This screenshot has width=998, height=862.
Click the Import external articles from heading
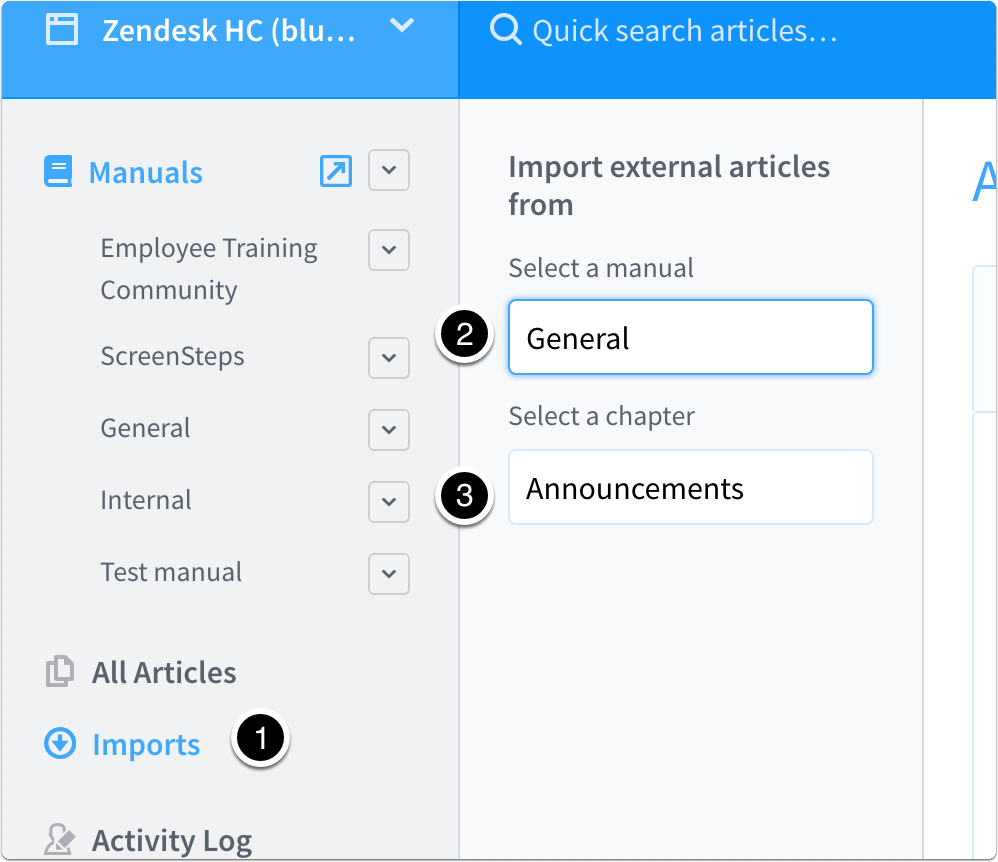click(669, 186)
